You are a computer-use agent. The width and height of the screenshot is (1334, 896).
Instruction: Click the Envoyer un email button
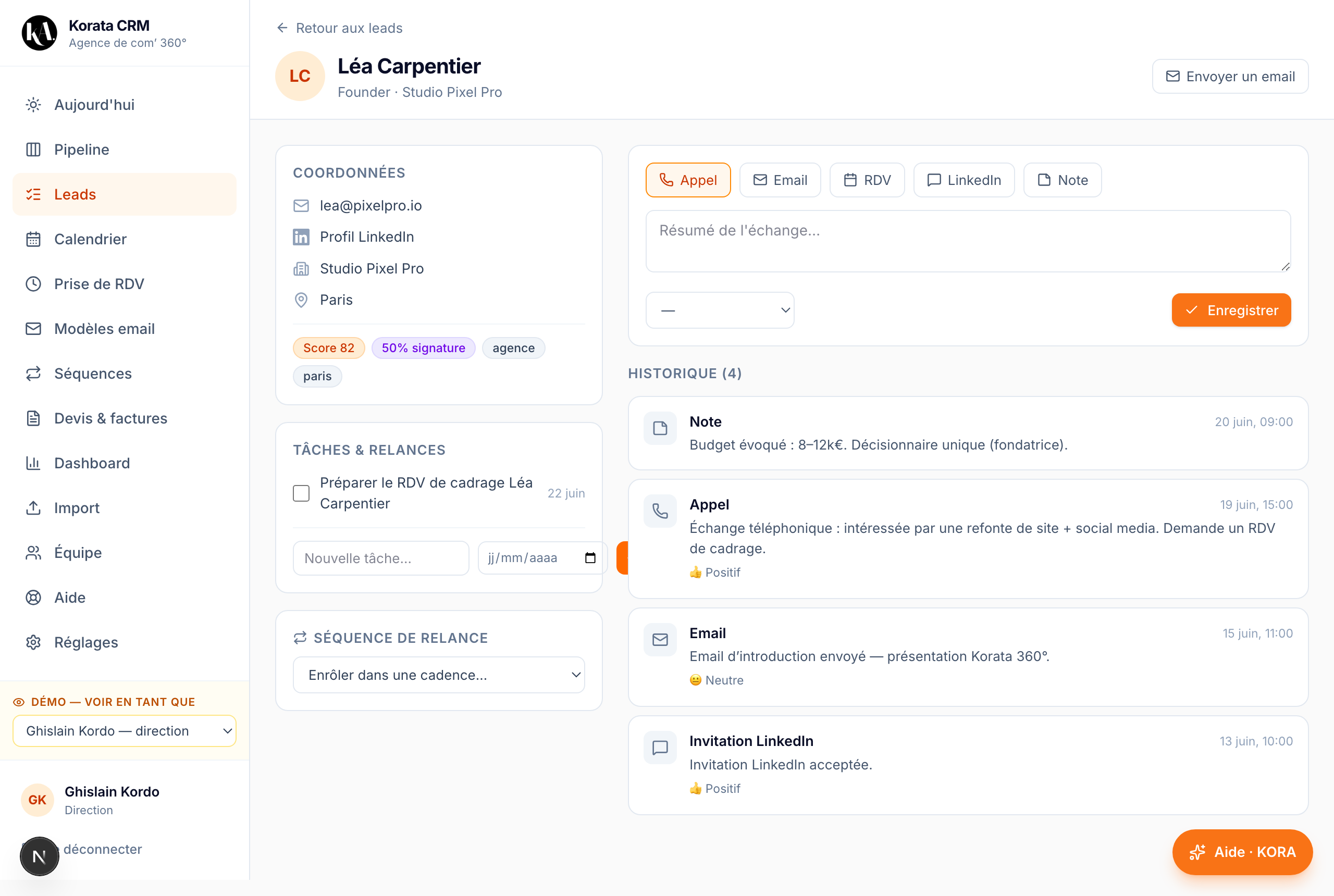point(1230,77)
